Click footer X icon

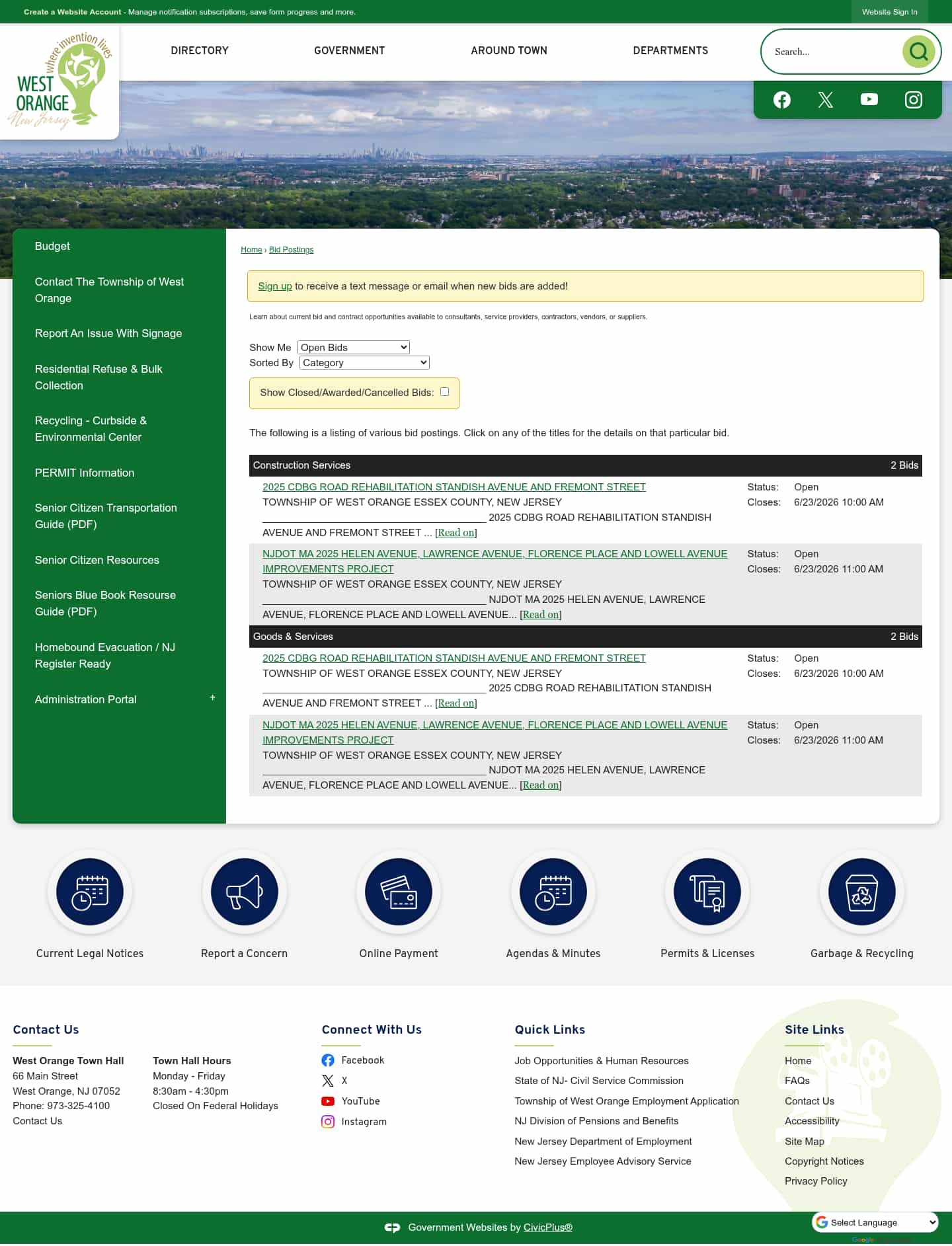[328, 1081]
